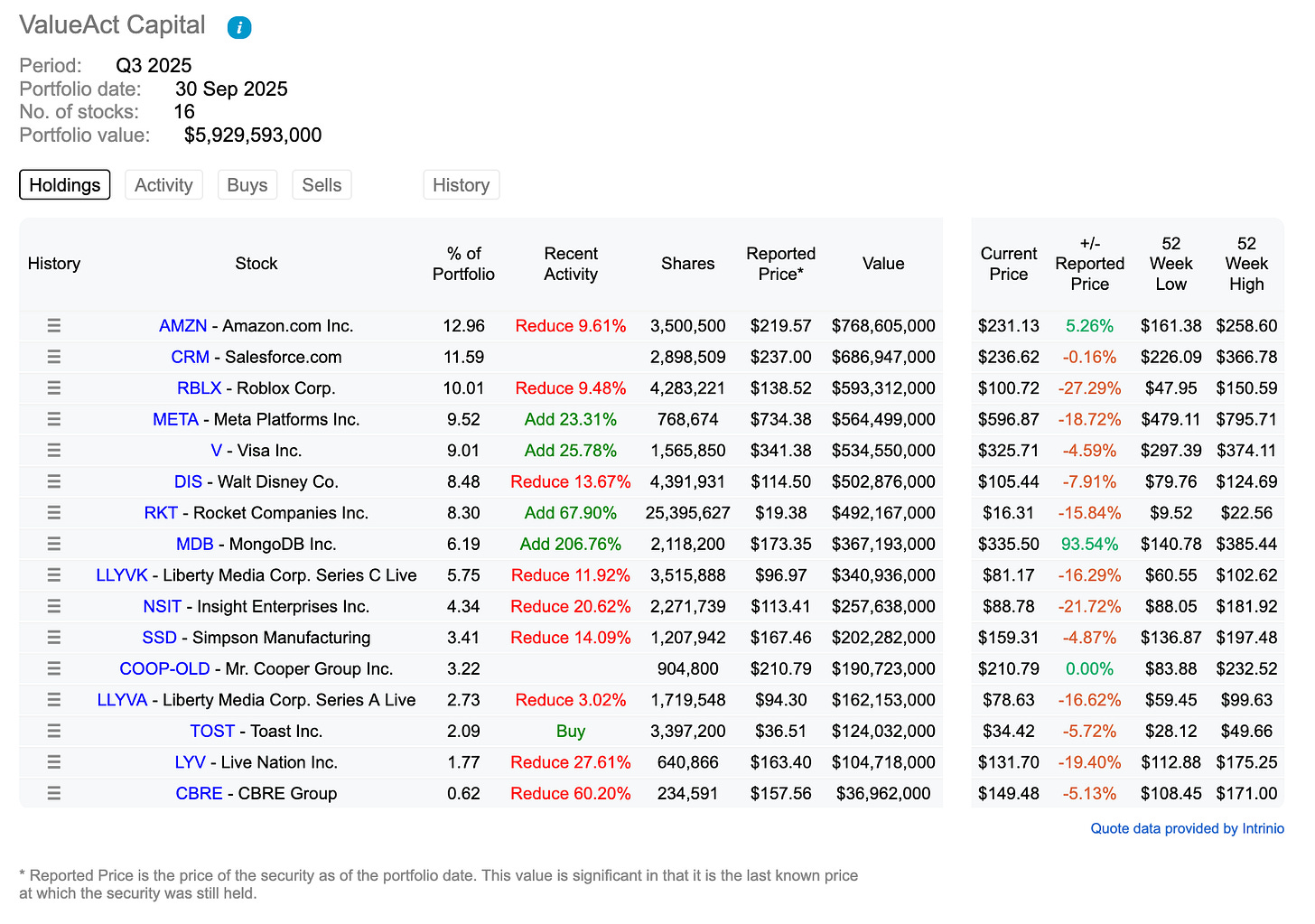Open the RKT ticker link
This screenshot has height=924, width=1315.
tap(161, 513)
